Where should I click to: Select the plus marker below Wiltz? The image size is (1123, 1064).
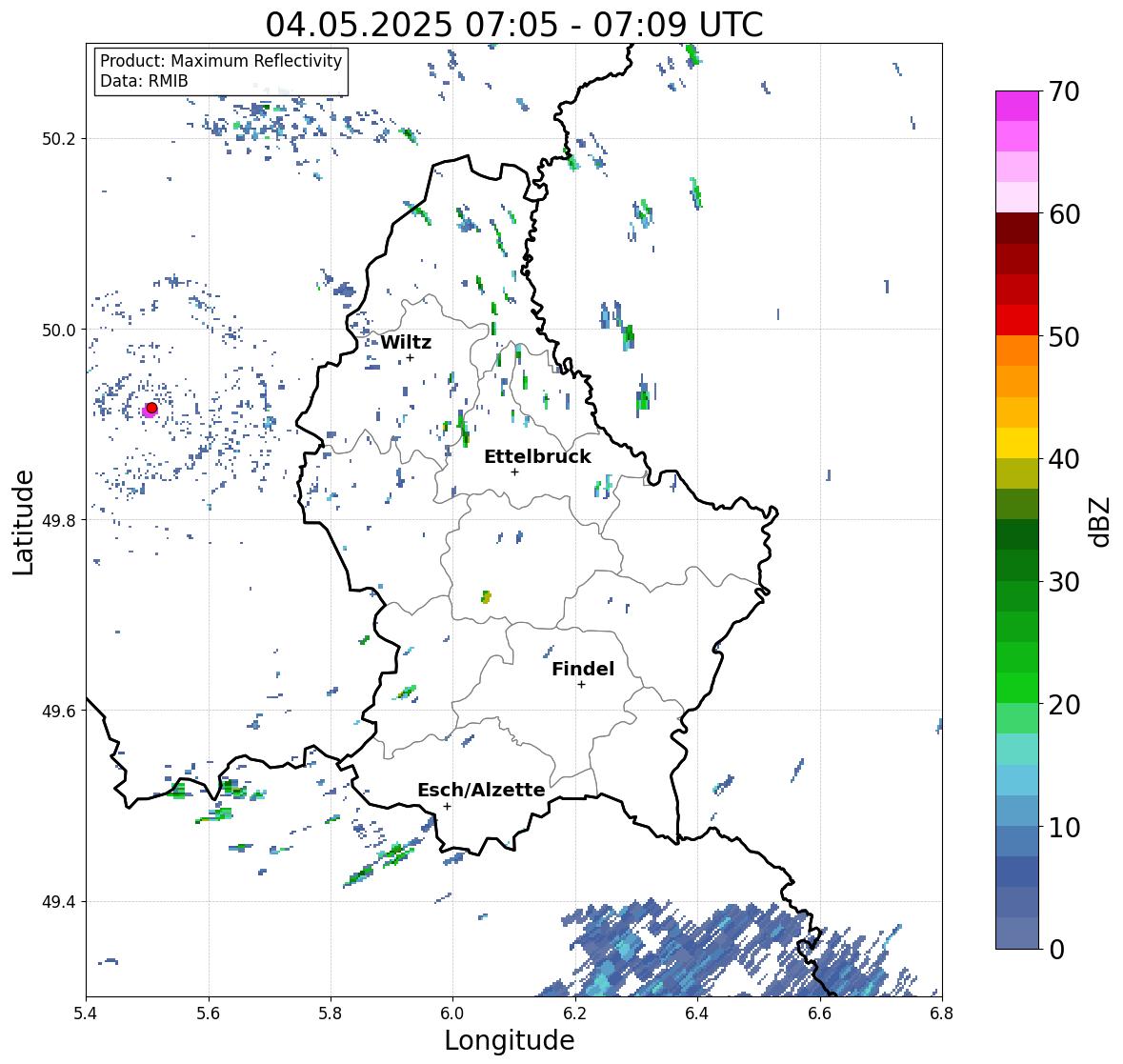coord(410,357)
